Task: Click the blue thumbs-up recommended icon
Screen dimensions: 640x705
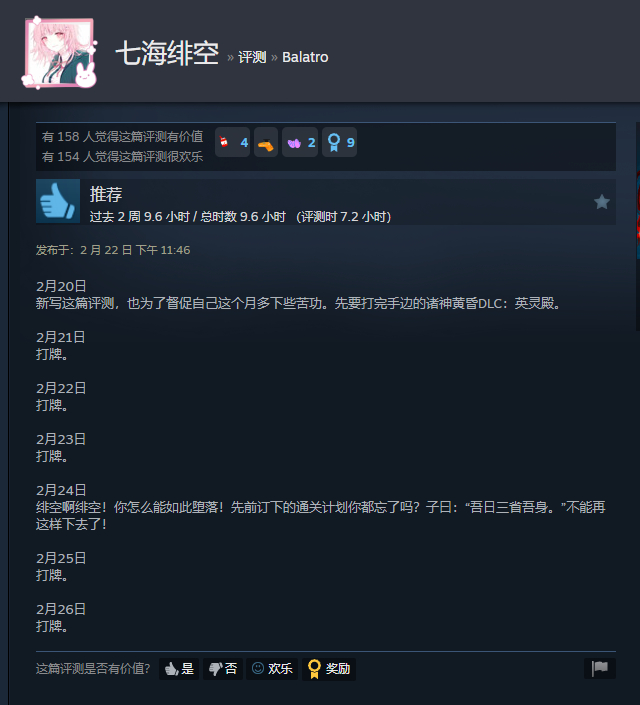Action: 58,201
